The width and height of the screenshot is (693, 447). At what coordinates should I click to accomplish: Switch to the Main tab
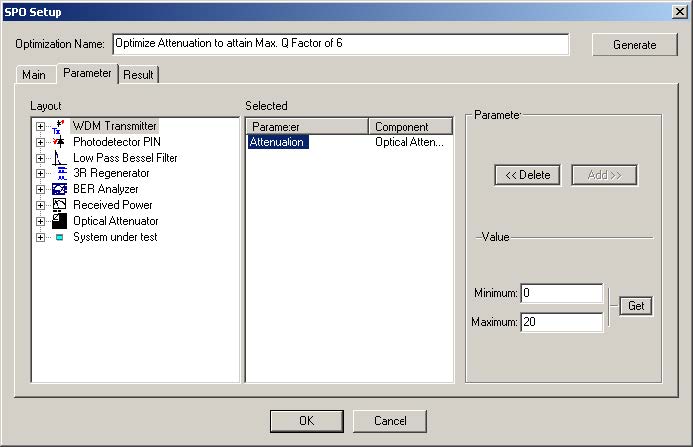[x=34, y=75]
